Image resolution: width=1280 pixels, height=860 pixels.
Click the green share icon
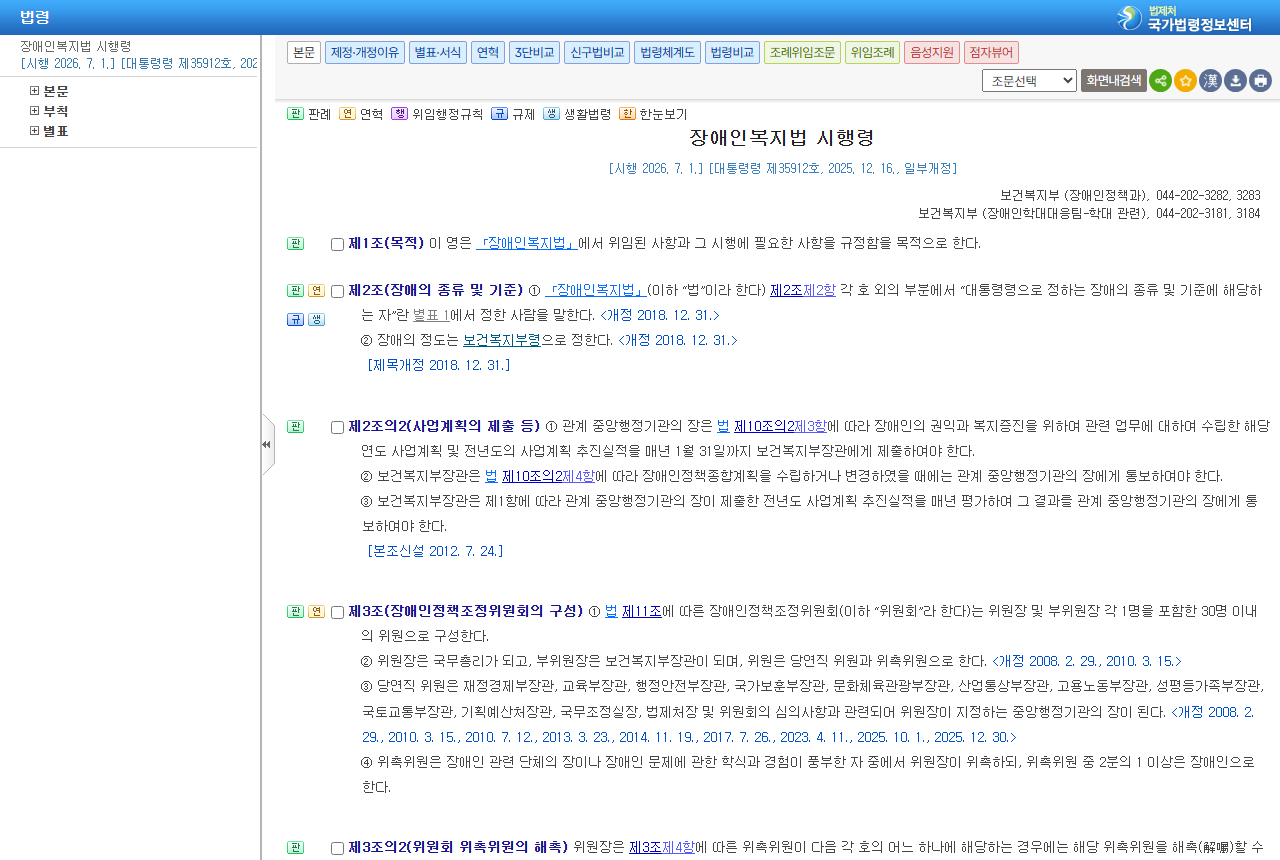click(x=1160, y=81)
